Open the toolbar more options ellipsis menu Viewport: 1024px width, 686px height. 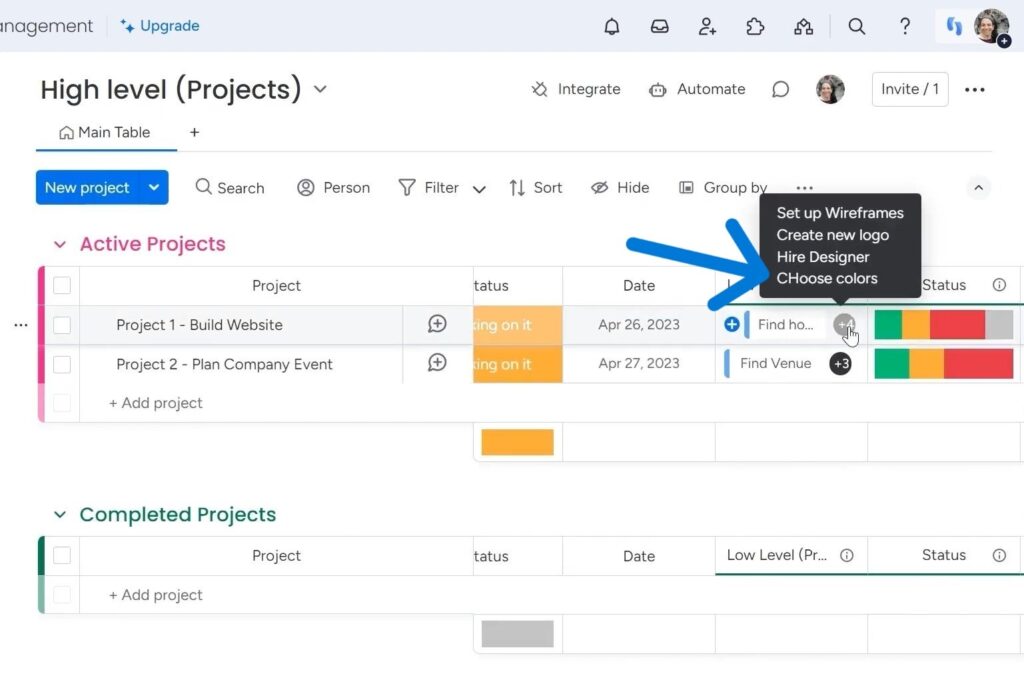click(x=805, y=187)
